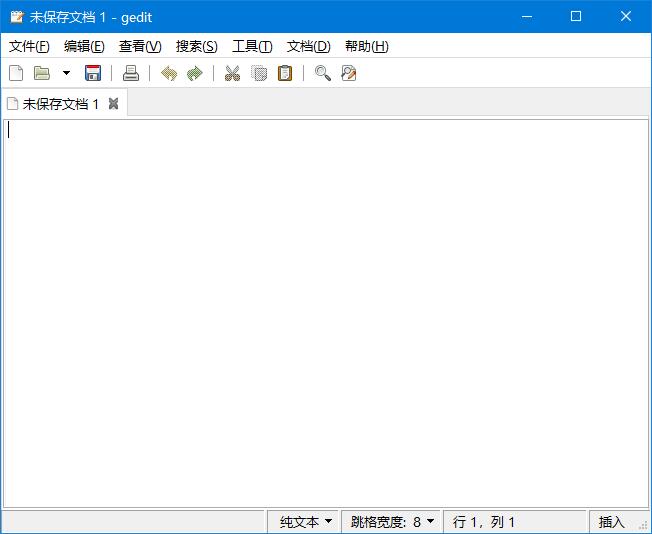Viewport: 652px width, 534px height.
Task: Click the Redo arrow icon
Action: coord(195,73)
